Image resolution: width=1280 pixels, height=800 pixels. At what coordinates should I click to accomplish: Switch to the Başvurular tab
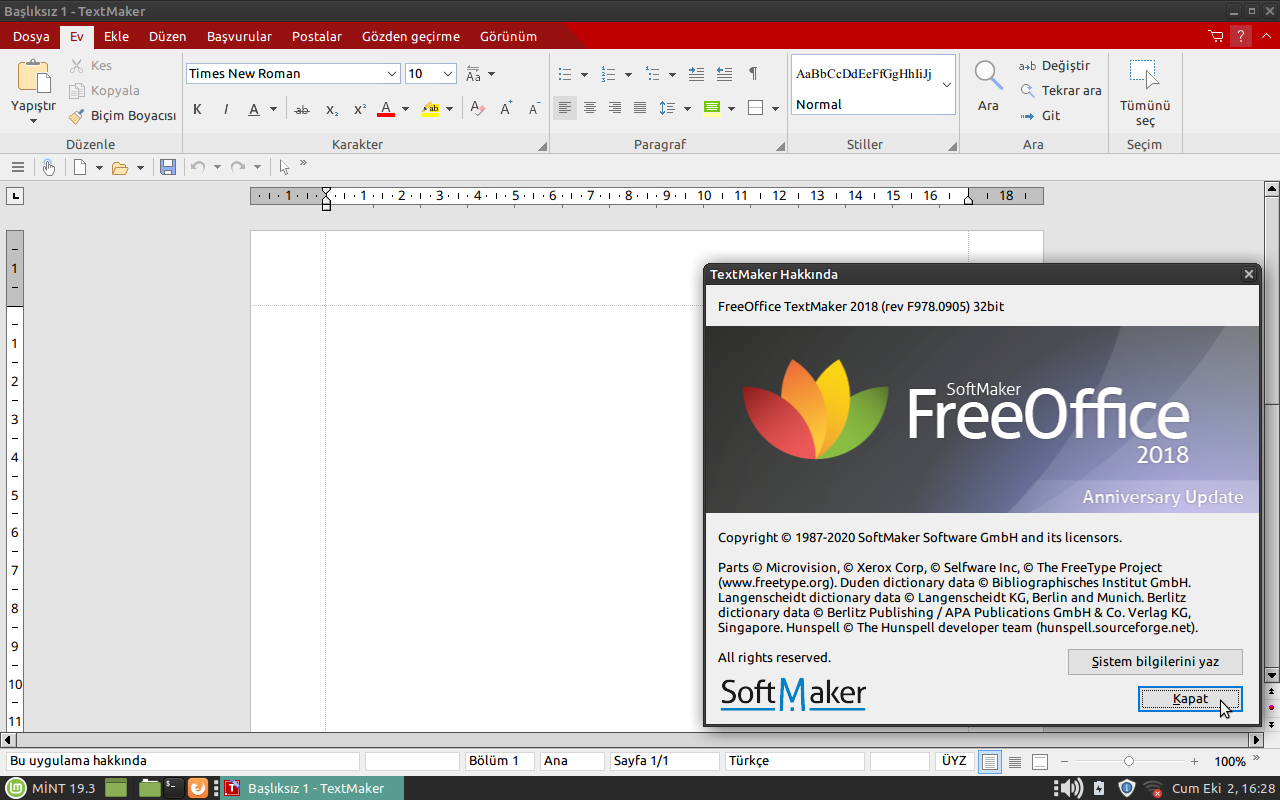click(239, 36)
